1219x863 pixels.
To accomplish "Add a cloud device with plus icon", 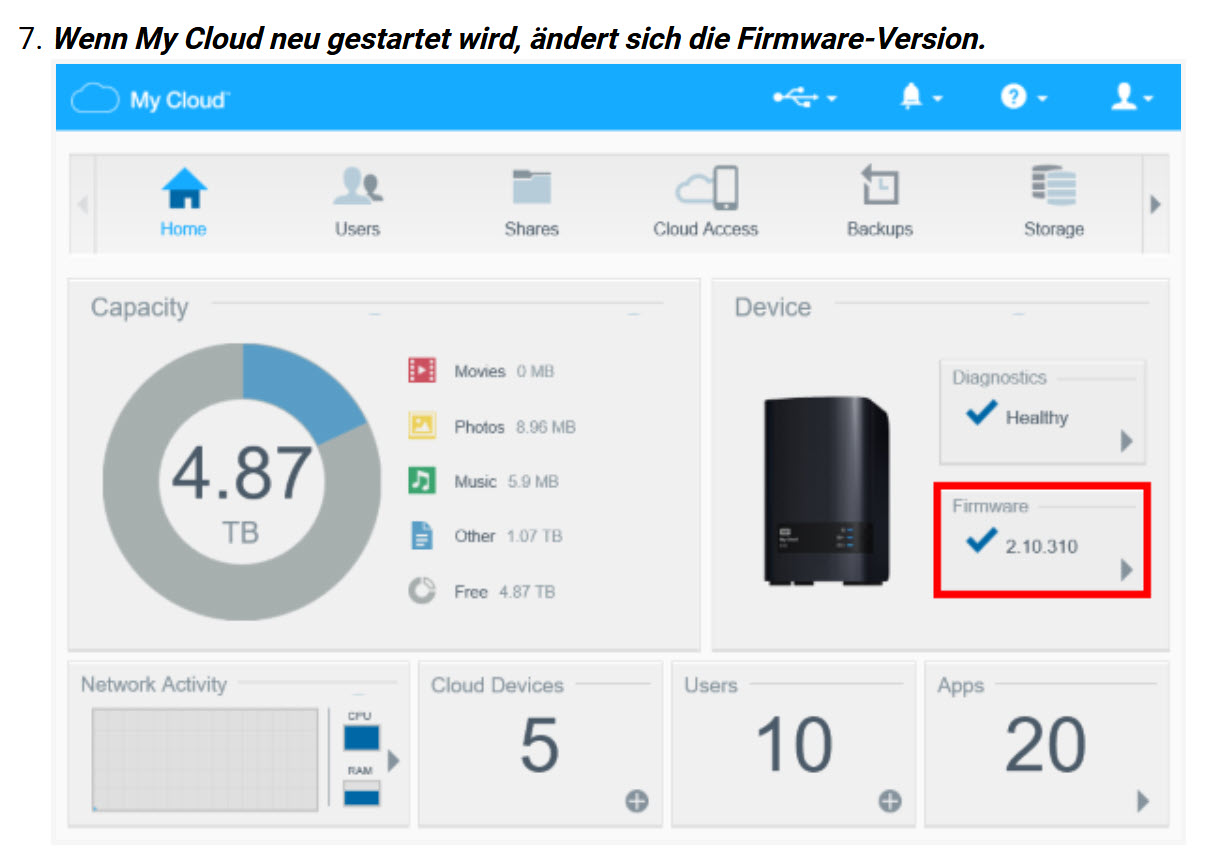I will coord(637,801).
